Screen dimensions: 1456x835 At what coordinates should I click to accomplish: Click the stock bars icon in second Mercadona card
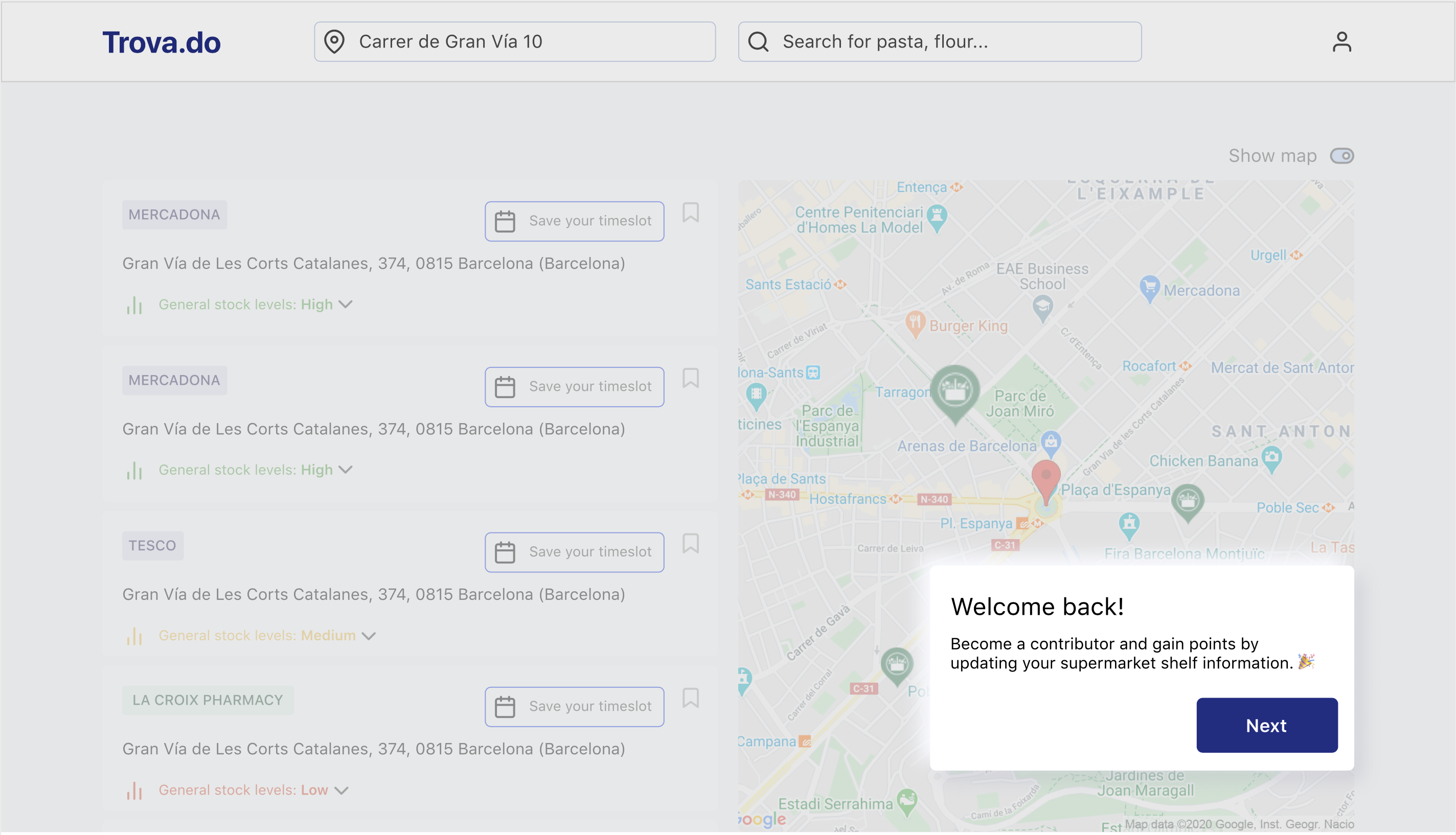click(x=134, y=470)
